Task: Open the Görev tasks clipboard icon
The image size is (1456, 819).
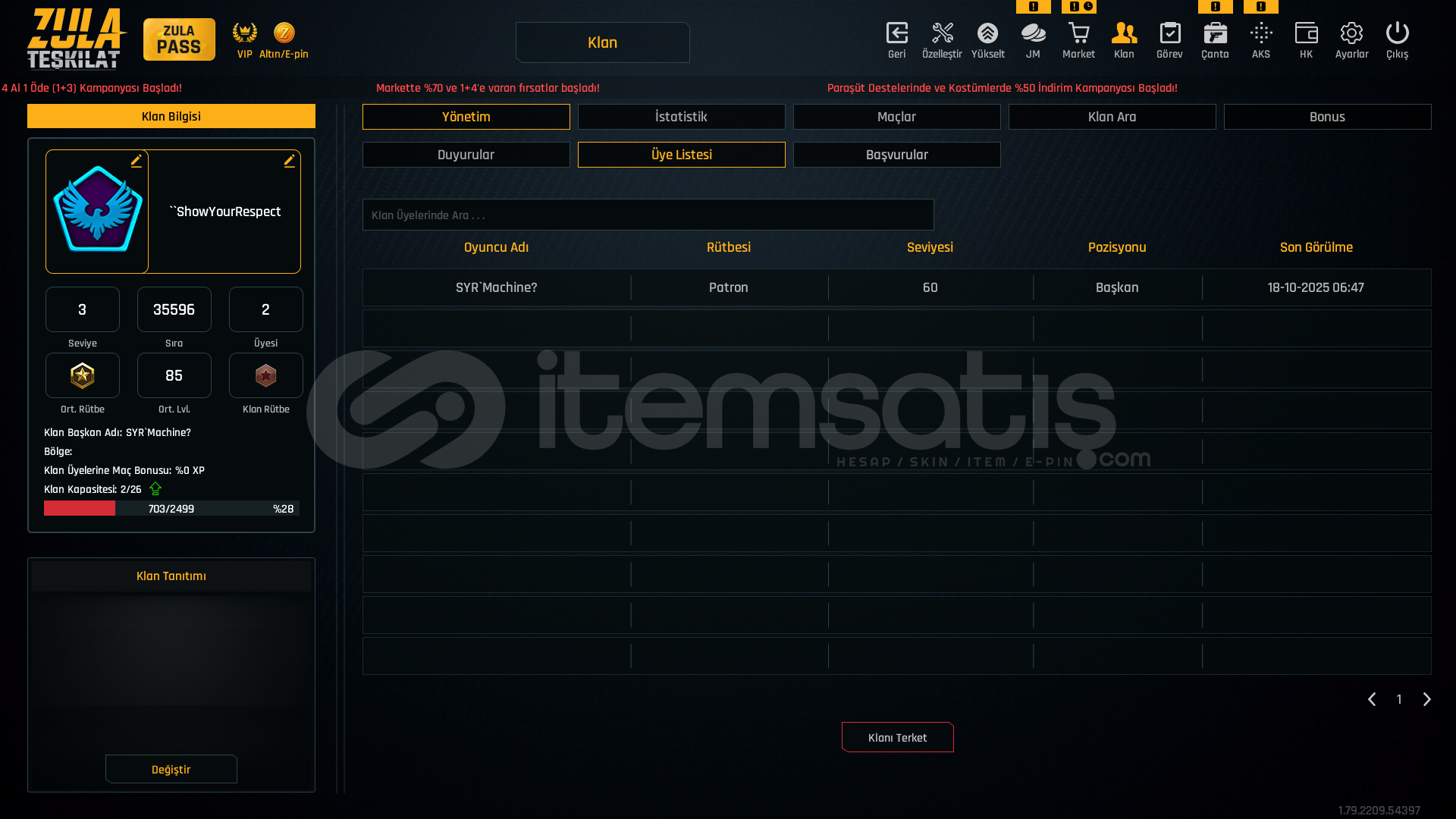Action: [1169, 34]
